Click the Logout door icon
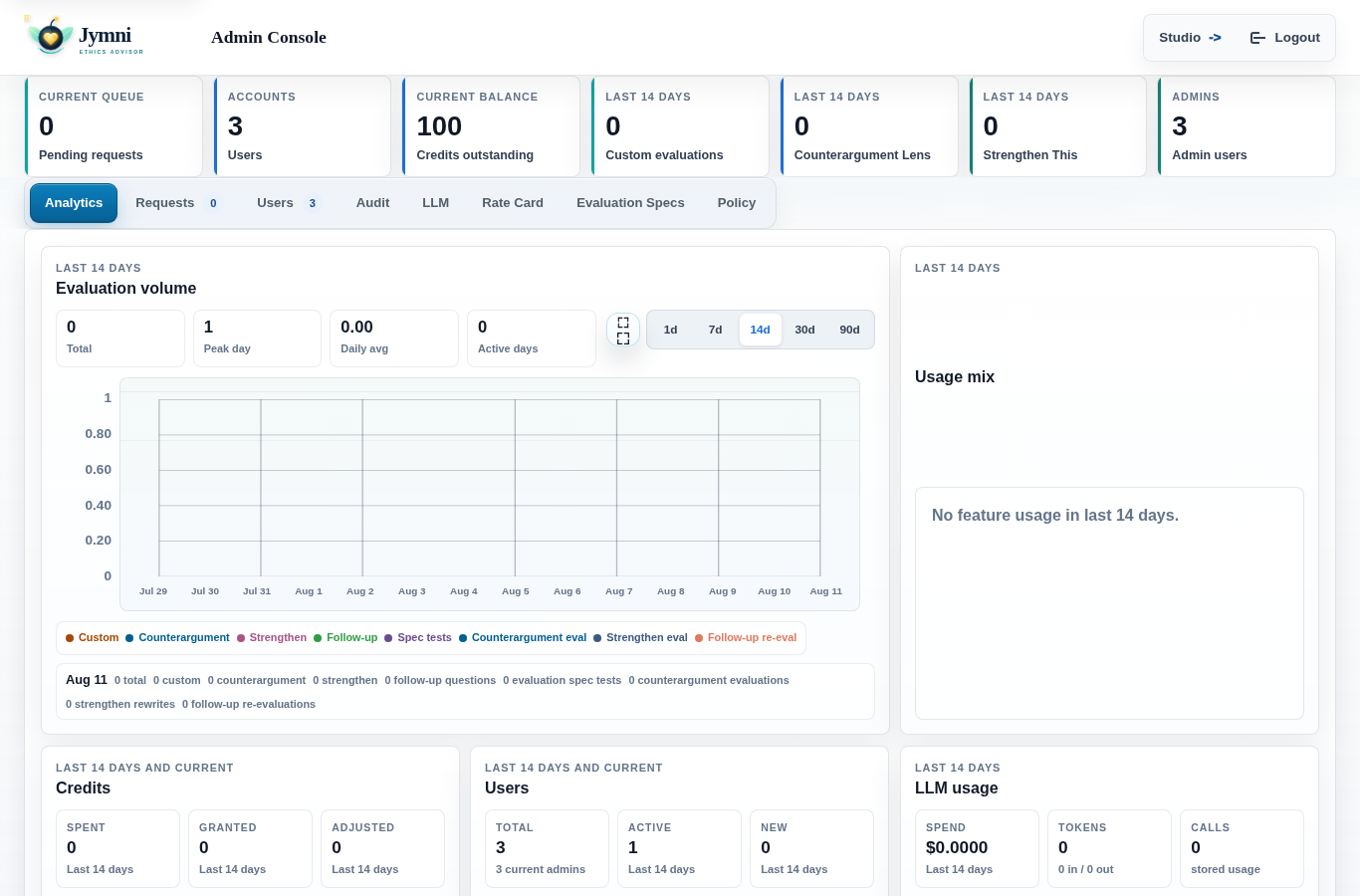The image size is (1360, 896). pyautogui.click(x=1257, y=38)
